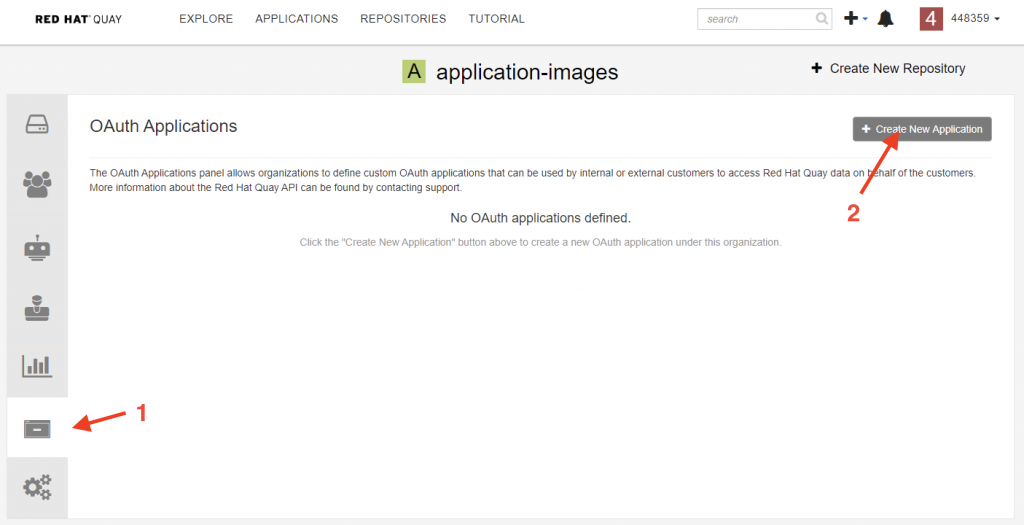Image resolution: width=1024 pixels, height=525 pixels.
Task: Click the search magnifier icon
Action: (822, 19)
